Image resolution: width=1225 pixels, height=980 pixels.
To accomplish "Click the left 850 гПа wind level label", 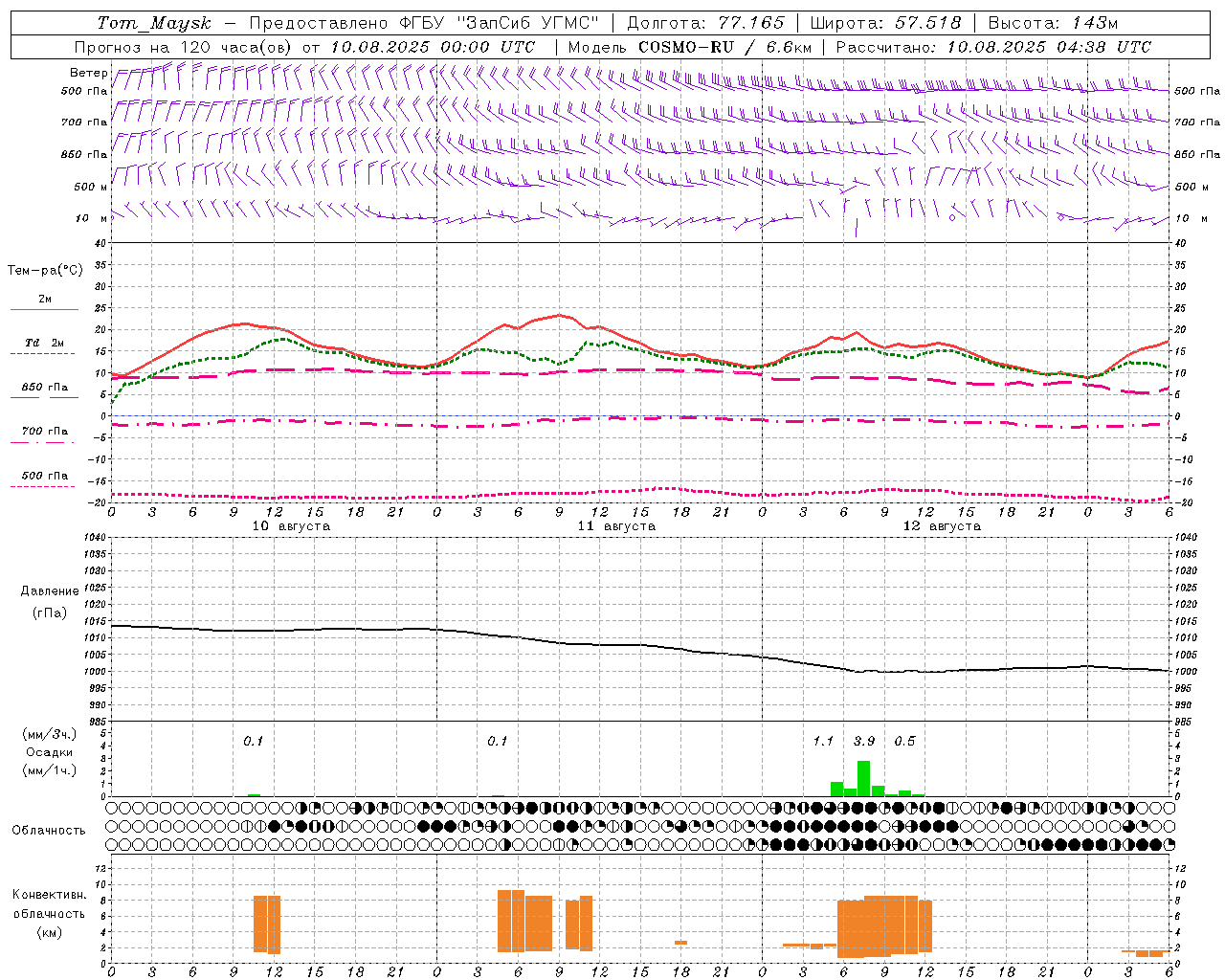I will pyautogui.click(x=84, y=154).
